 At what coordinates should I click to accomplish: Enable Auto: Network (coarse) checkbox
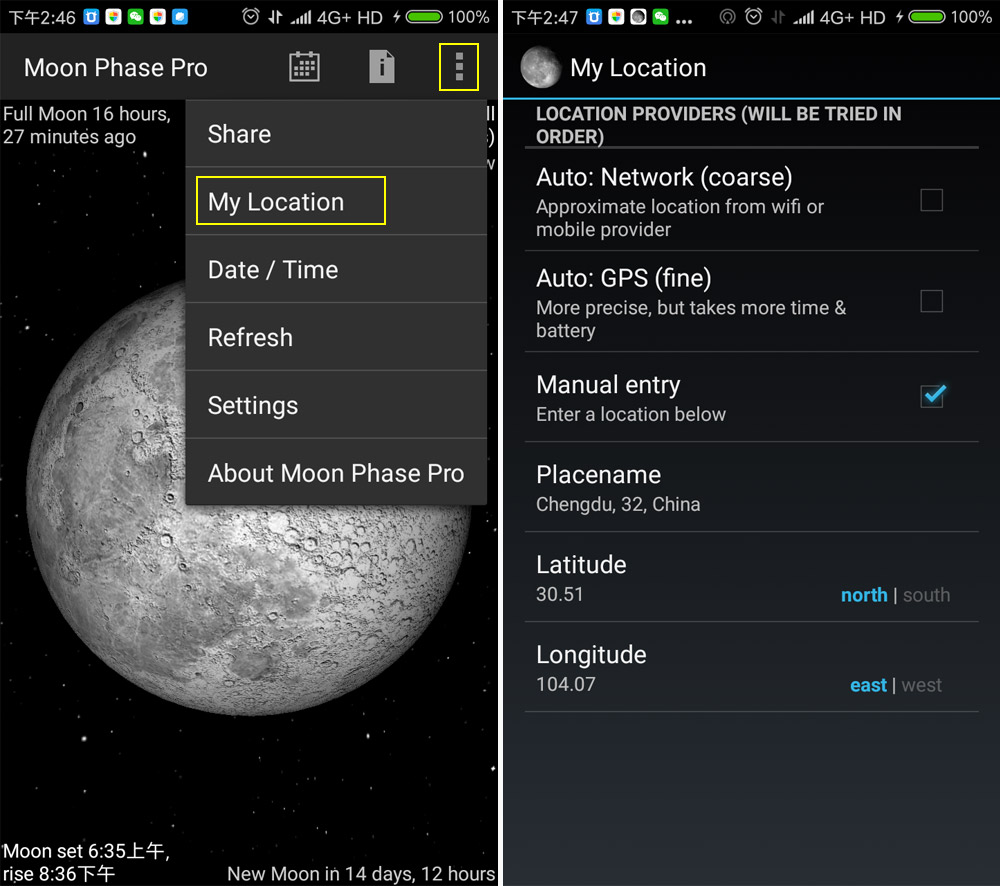click(x=931, y=200)
